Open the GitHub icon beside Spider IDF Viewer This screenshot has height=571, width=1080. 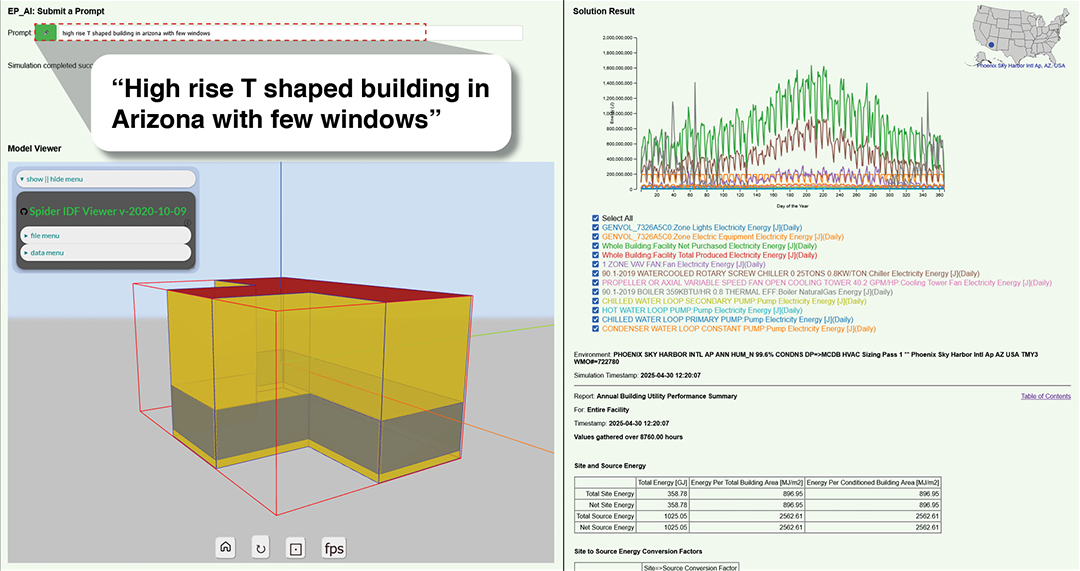pyautogui.click(x=26, y=211)
